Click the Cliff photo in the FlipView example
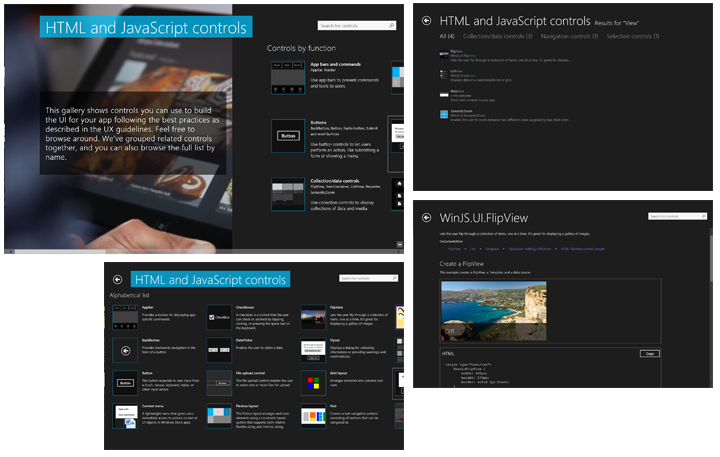The image size is (720, 457). (x=494, y=311)
